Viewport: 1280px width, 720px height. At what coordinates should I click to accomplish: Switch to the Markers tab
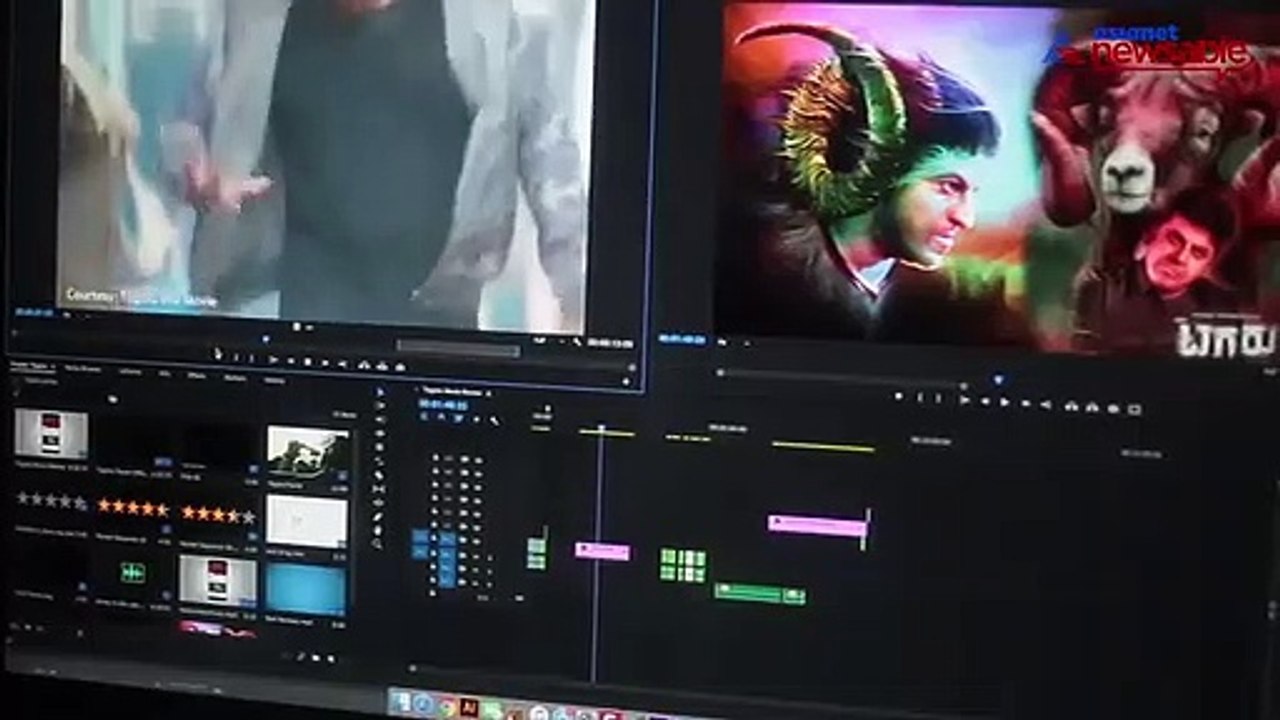236,377
